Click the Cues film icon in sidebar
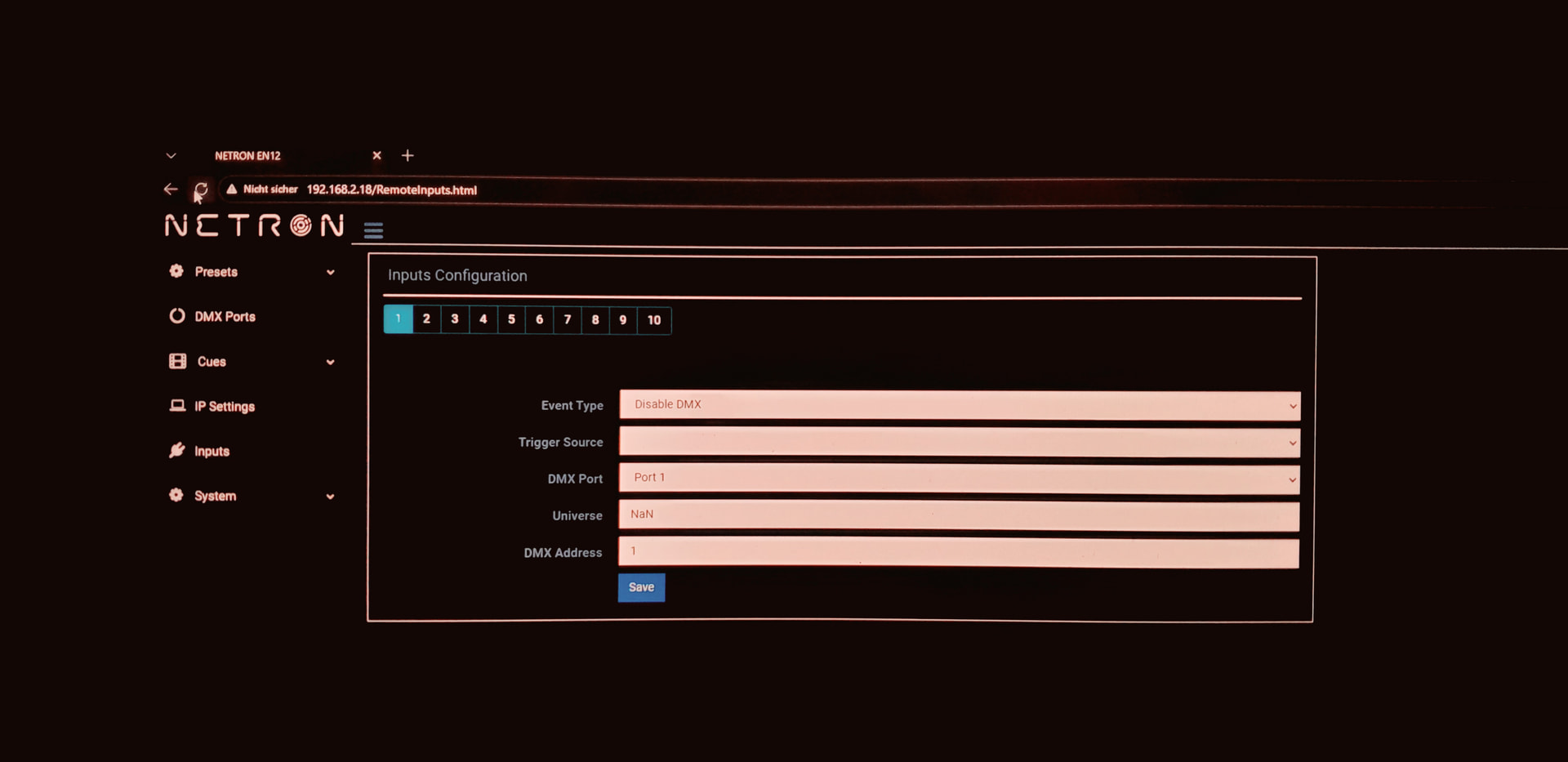This screenshot has height=762, width=1568. click(x=177, y=361)
